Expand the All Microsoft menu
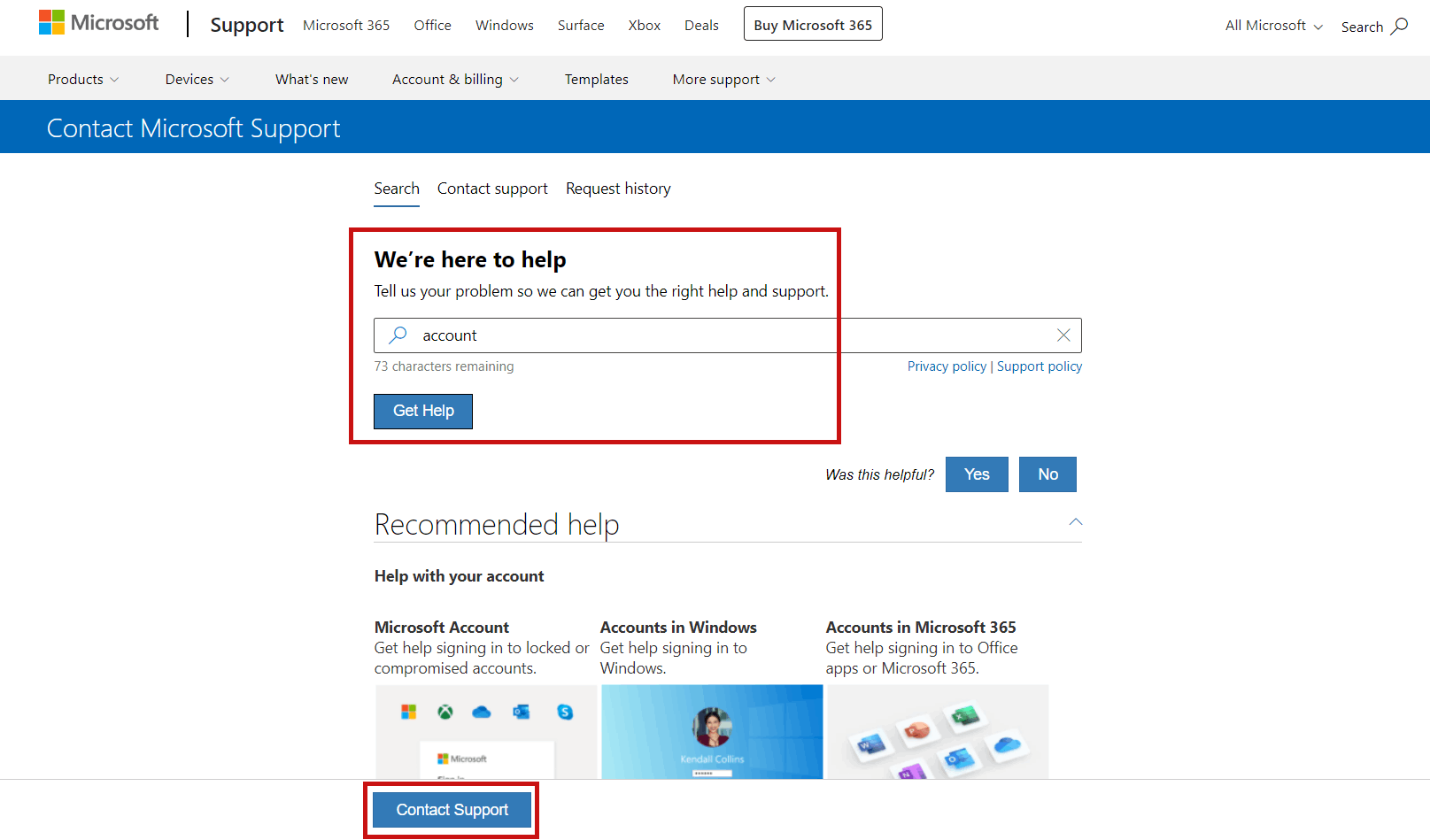The image size is (1430, 840). click(1274, 26)
